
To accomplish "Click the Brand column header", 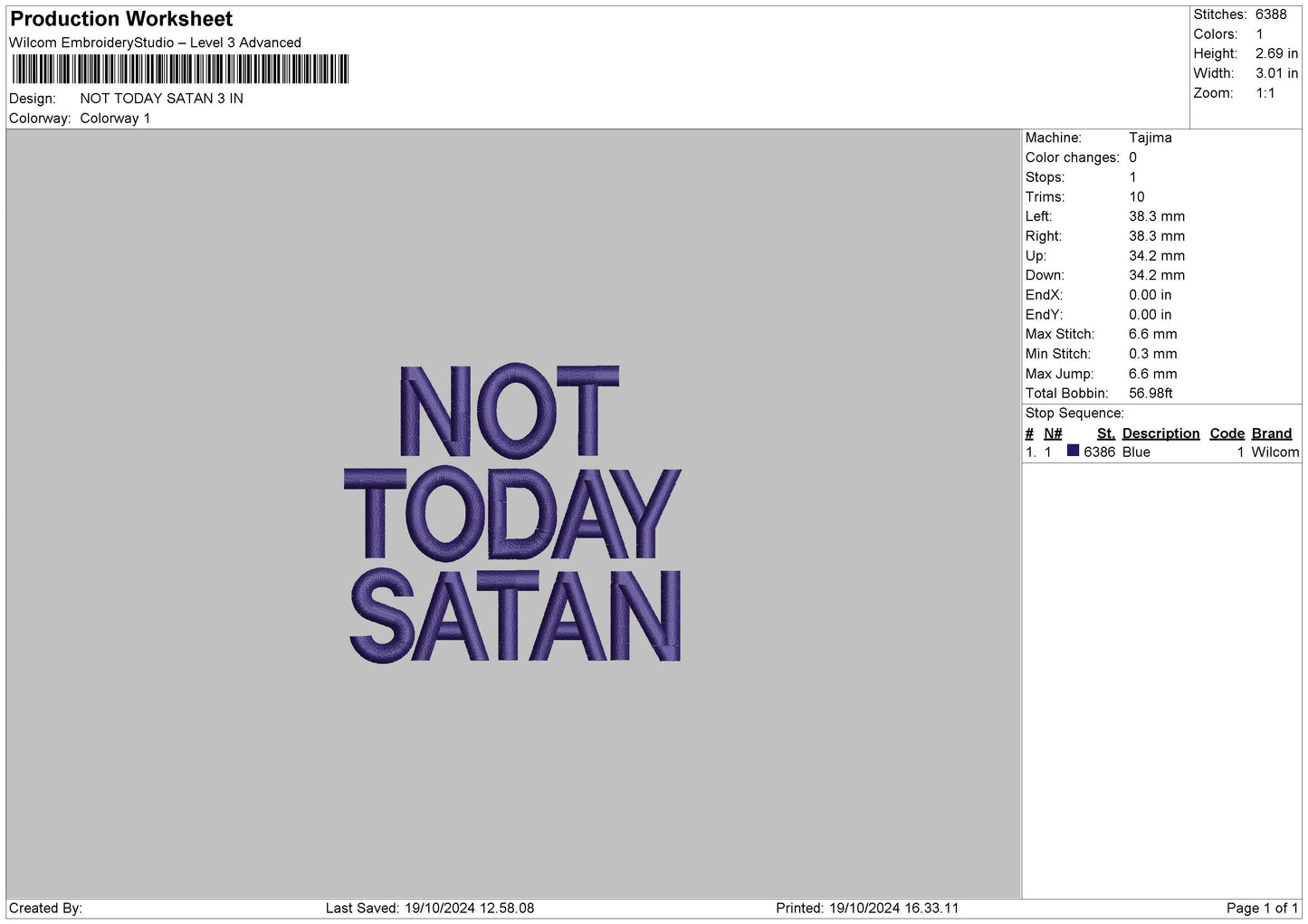I will 1272,433.
